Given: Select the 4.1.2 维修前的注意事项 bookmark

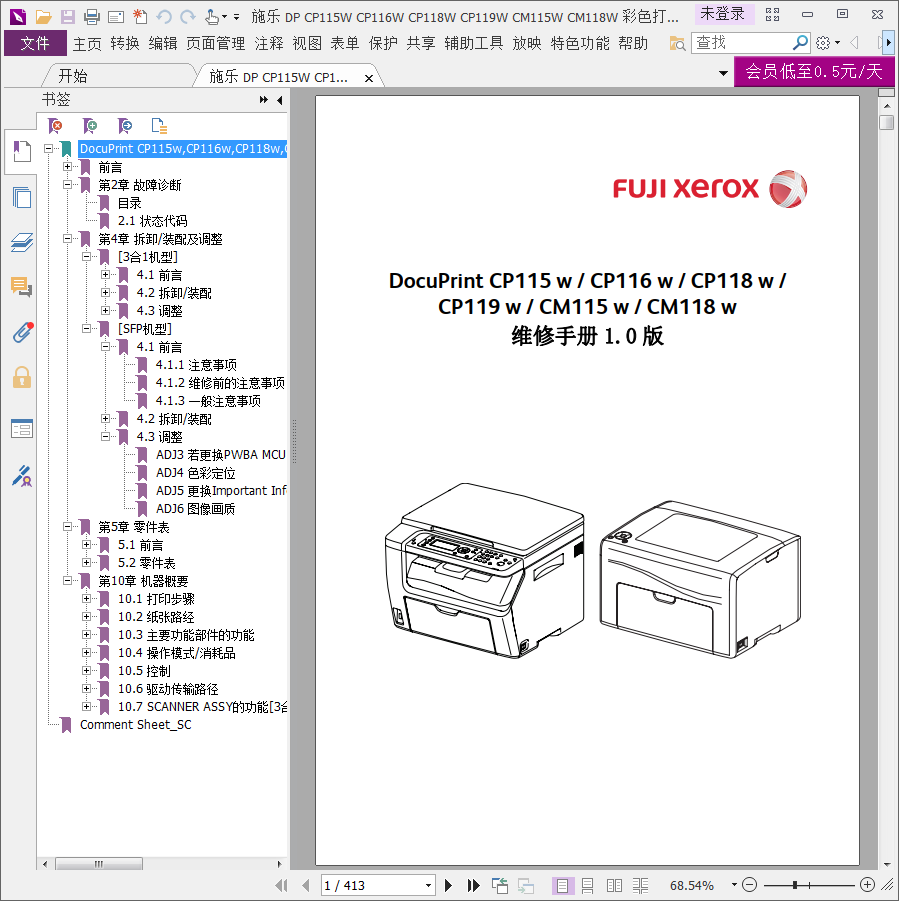Looking at the screenshot, I should (x=220, y=383).
